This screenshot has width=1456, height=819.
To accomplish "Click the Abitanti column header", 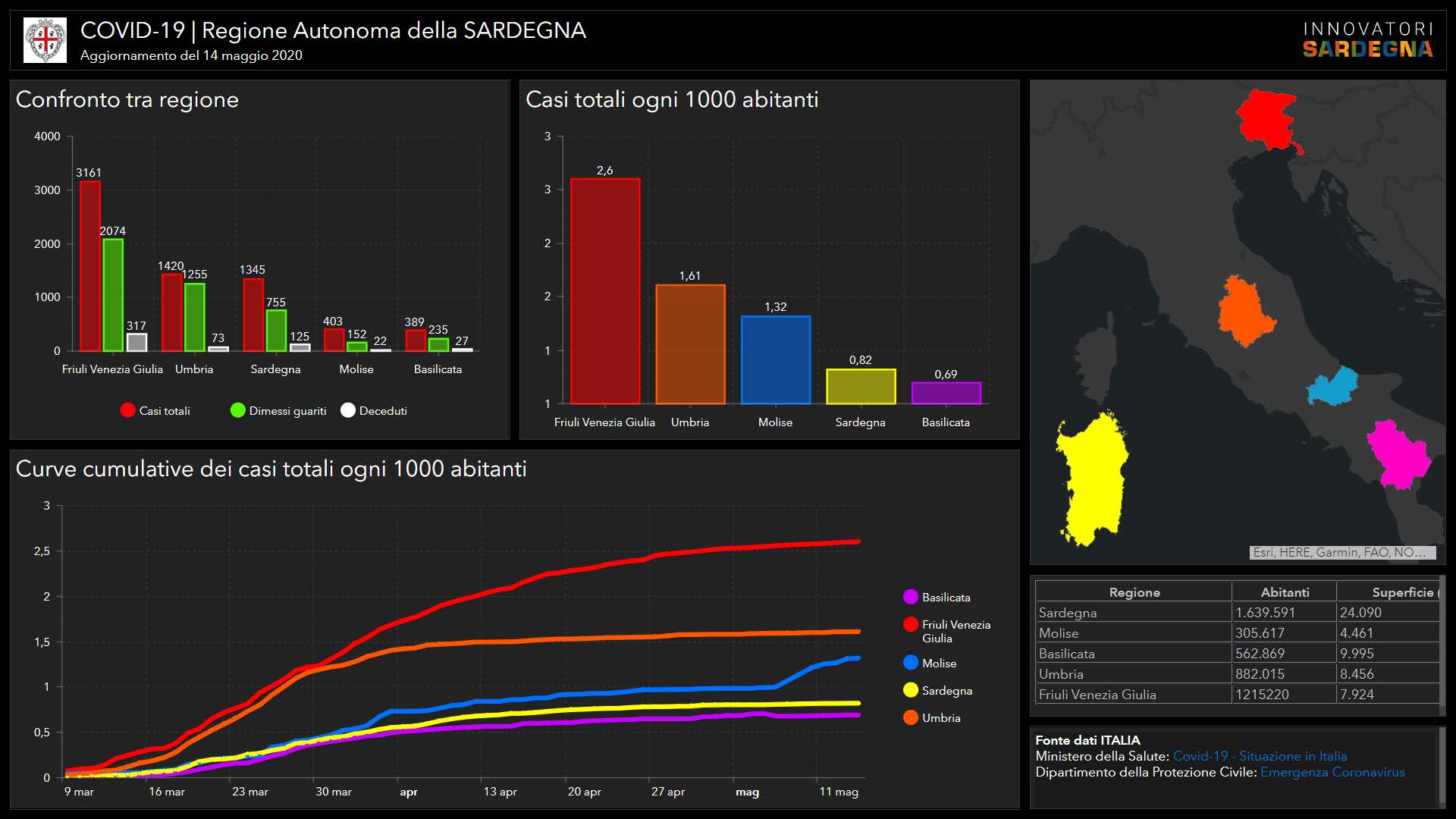I will pyautogui.click(x=1284, y=592).
